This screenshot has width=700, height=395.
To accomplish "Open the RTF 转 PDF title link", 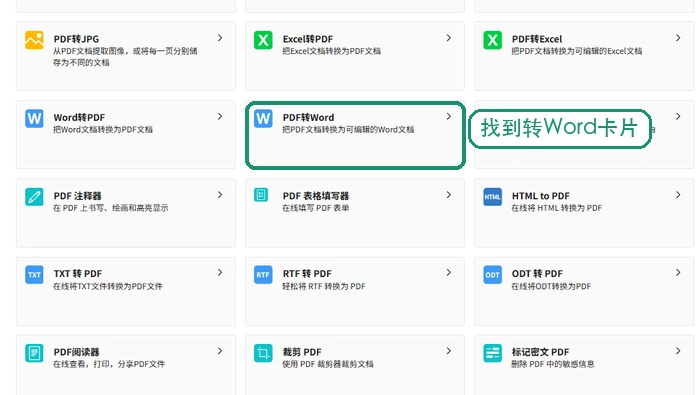I will click(307, 274).
